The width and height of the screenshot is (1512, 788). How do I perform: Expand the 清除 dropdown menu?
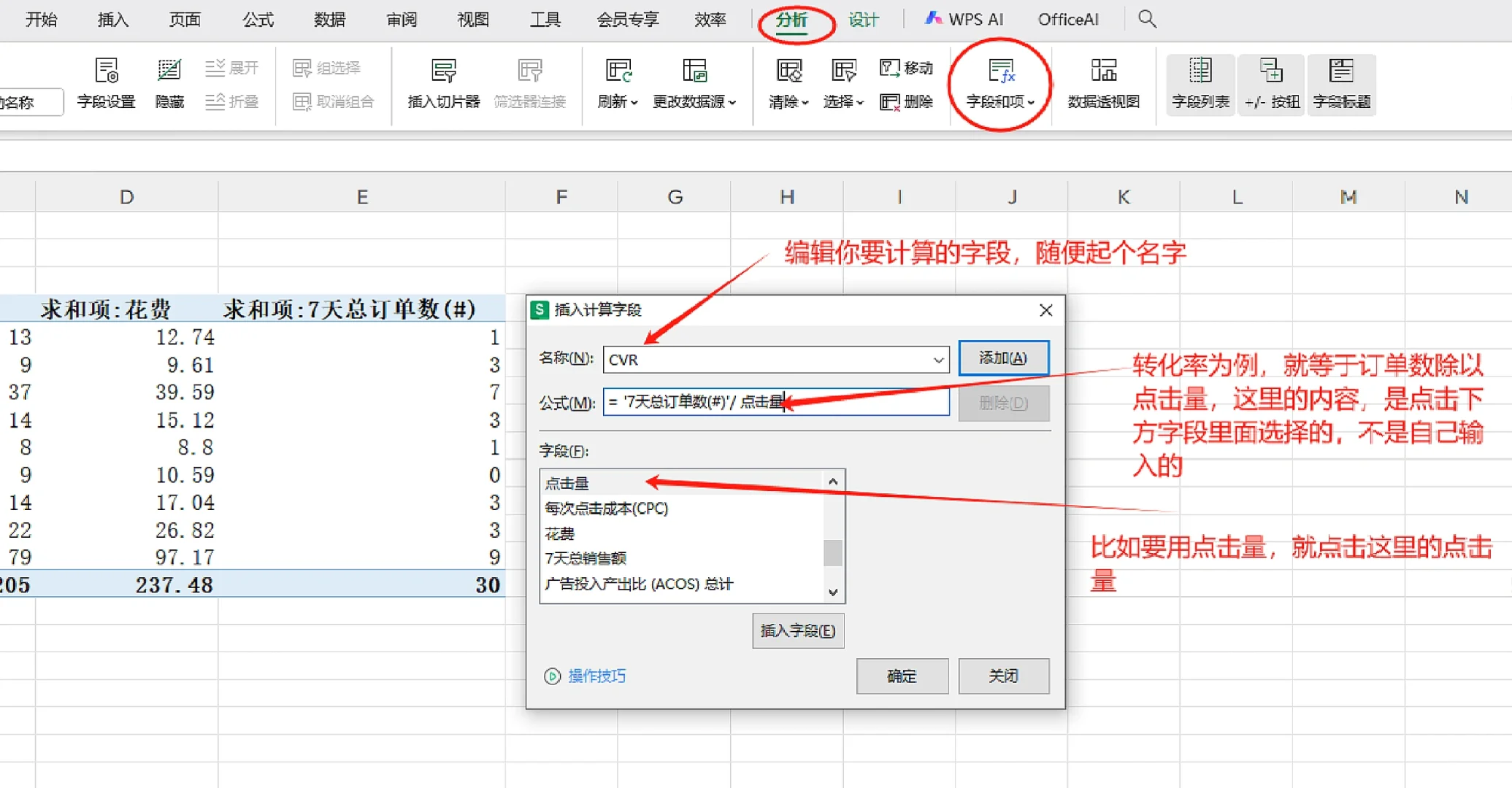[x=788, y=101]
